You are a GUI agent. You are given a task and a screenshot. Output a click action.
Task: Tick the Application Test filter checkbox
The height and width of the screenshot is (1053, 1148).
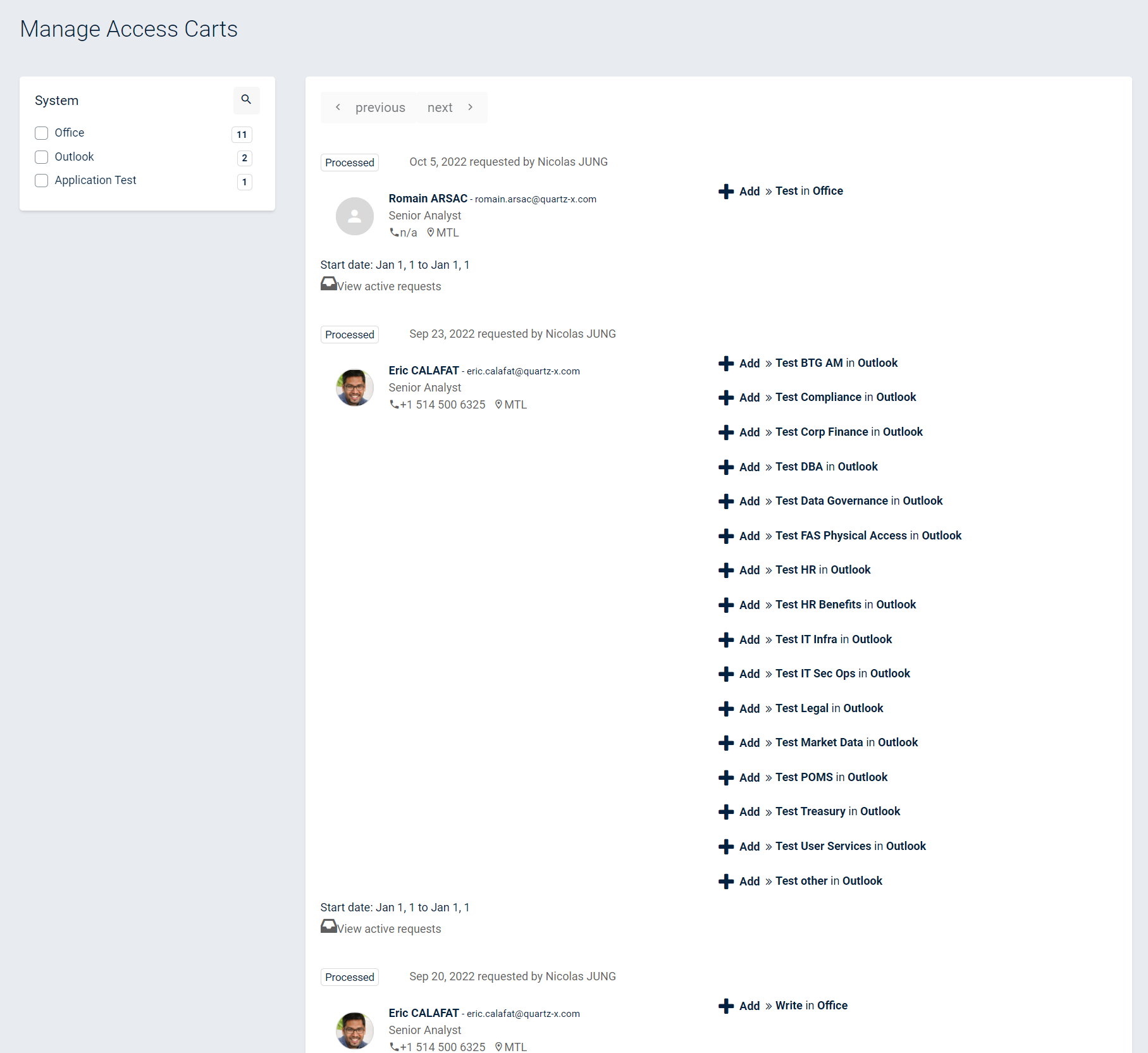[x=42, y=181]
